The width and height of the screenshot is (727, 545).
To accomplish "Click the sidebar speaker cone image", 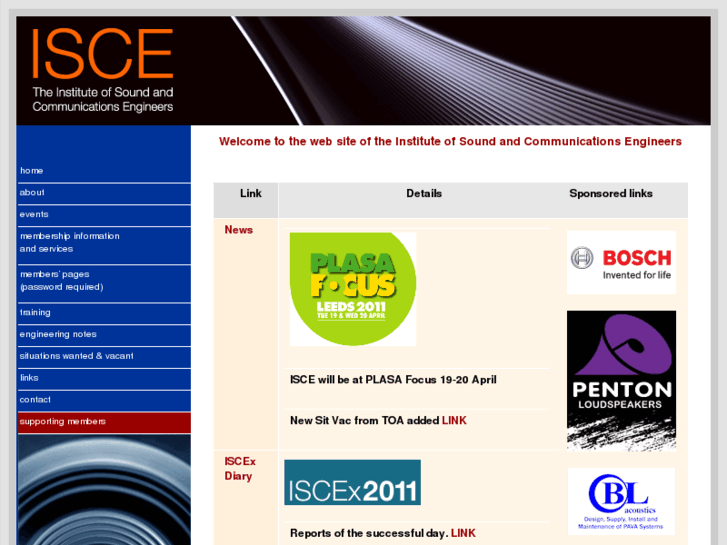I will 104,490.
